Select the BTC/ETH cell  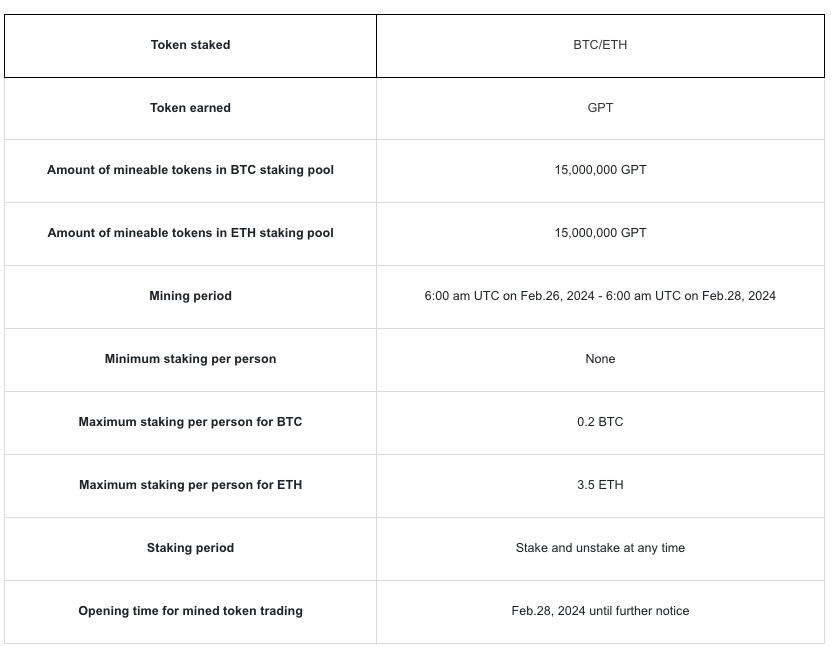600,45
